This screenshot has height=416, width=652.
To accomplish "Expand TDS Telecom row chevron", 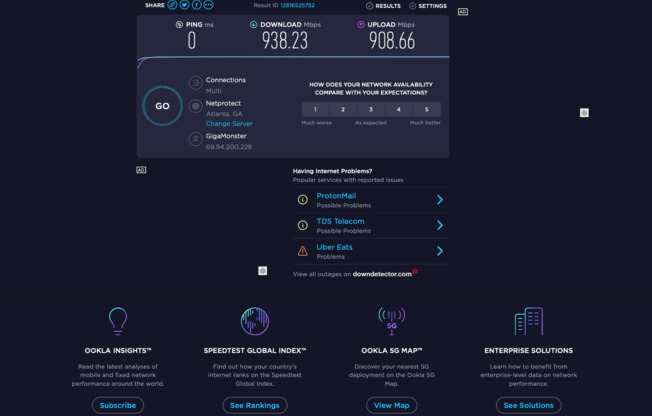I will (x=440, y=225).
